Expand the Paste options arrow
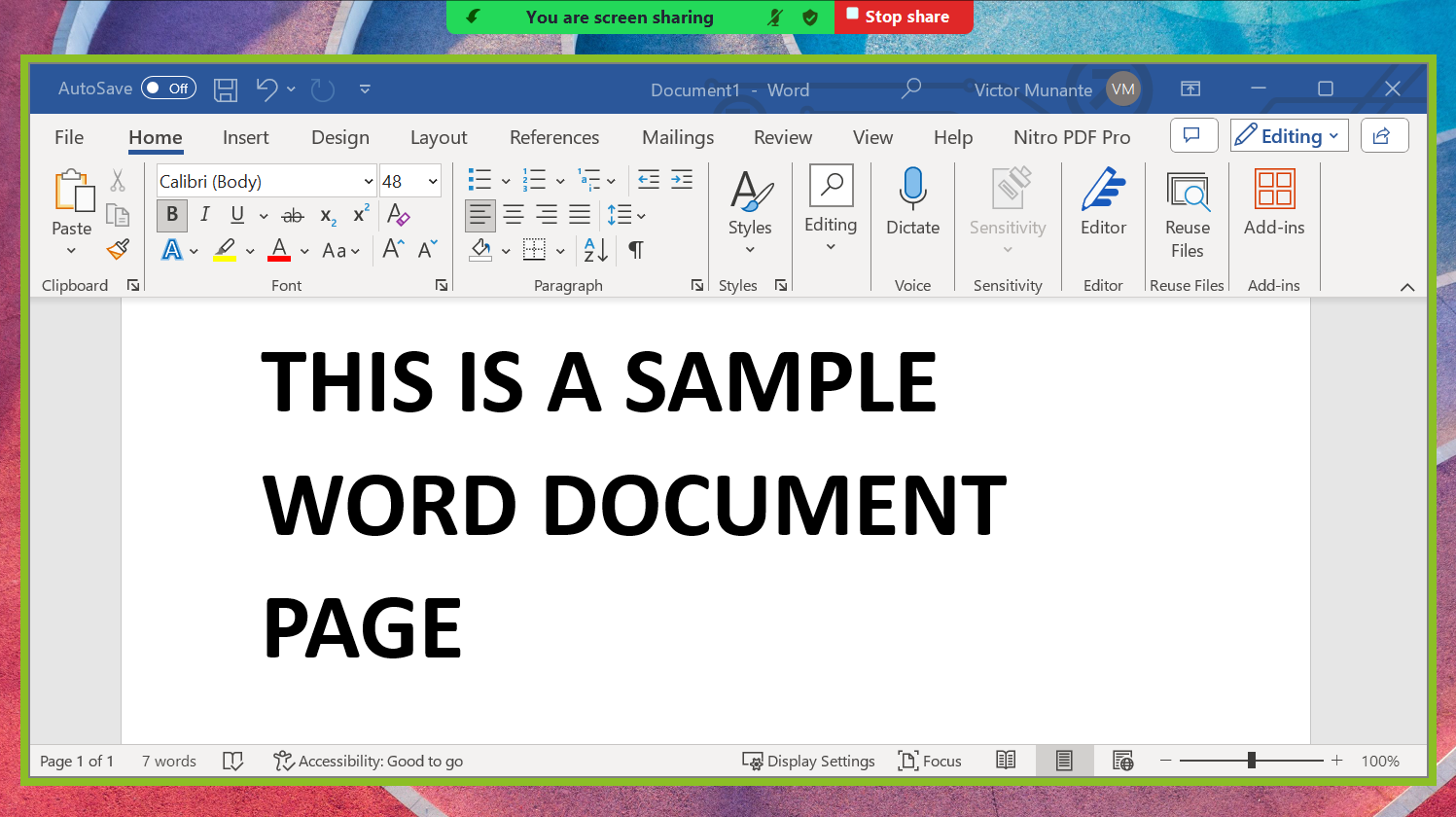The height and width of the screenshot is (817, 1456). coord(71,251)
